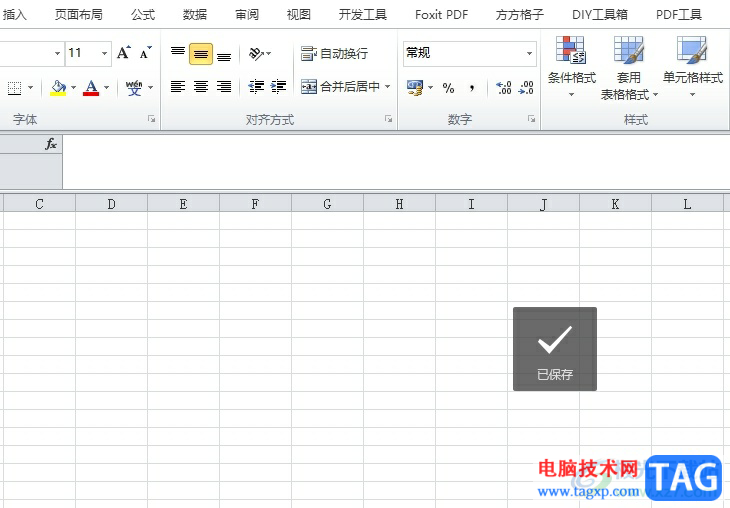Click the fill color paint bucket
730x508 pixels.
coord(58,87)
